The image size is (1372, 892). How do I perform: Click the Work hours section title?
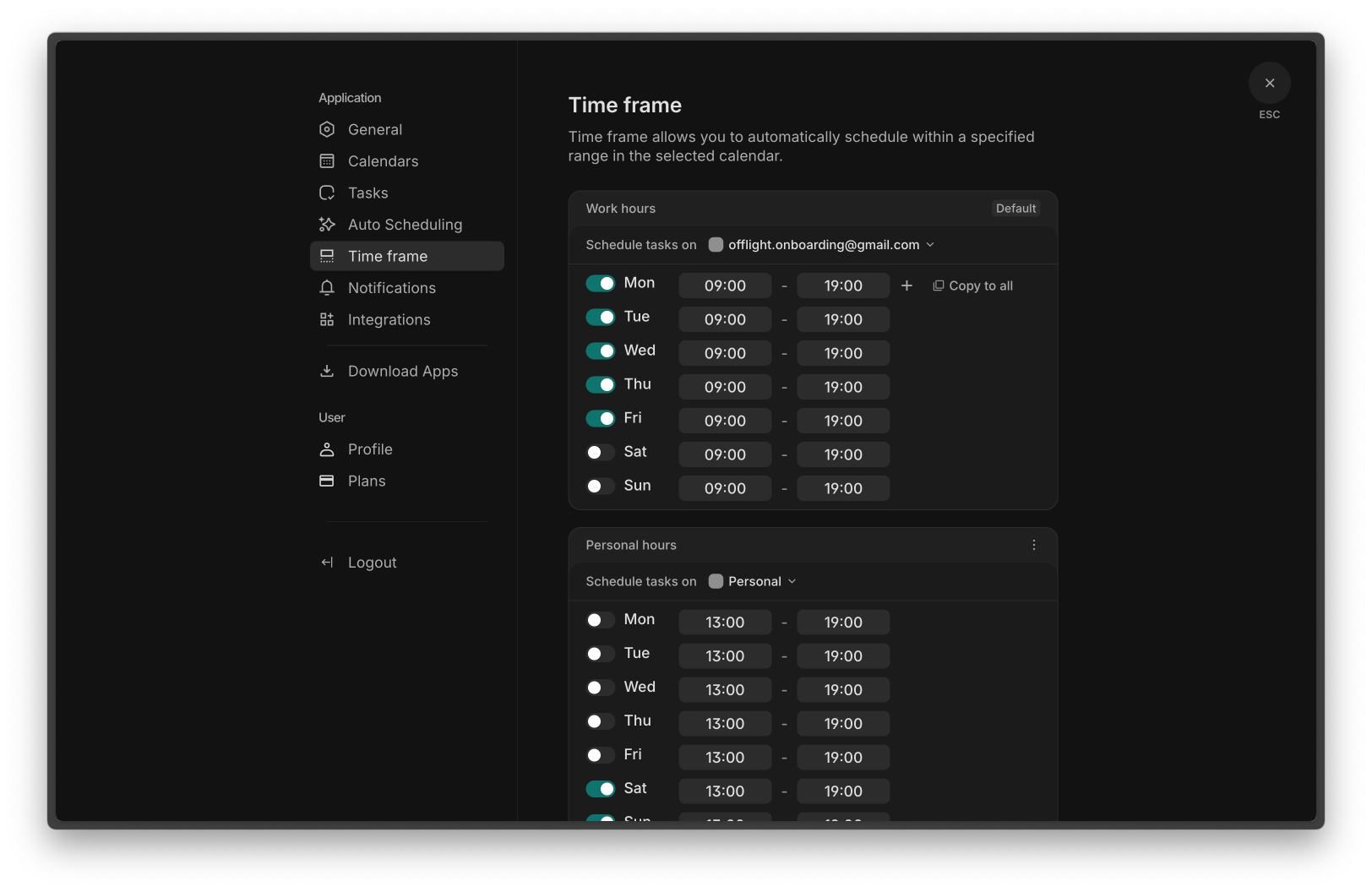(621, 209)
